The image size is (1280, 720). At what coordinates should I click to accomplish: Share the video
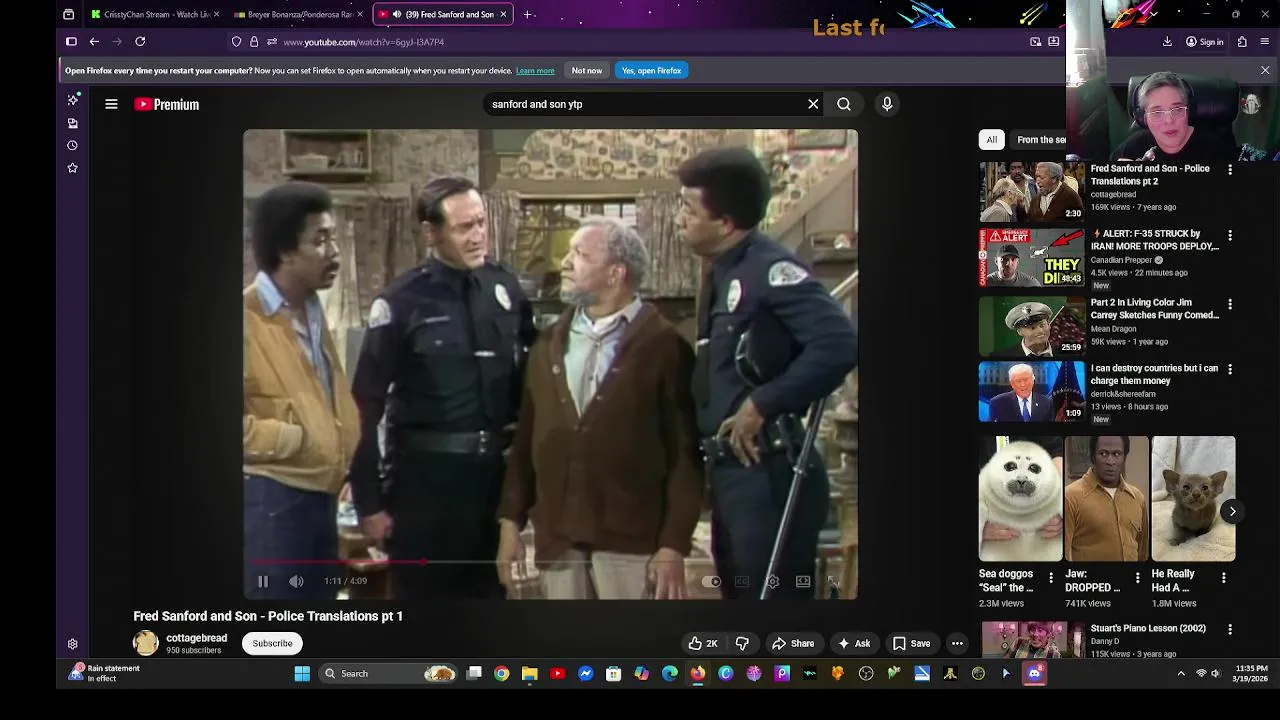coord(793,644)
